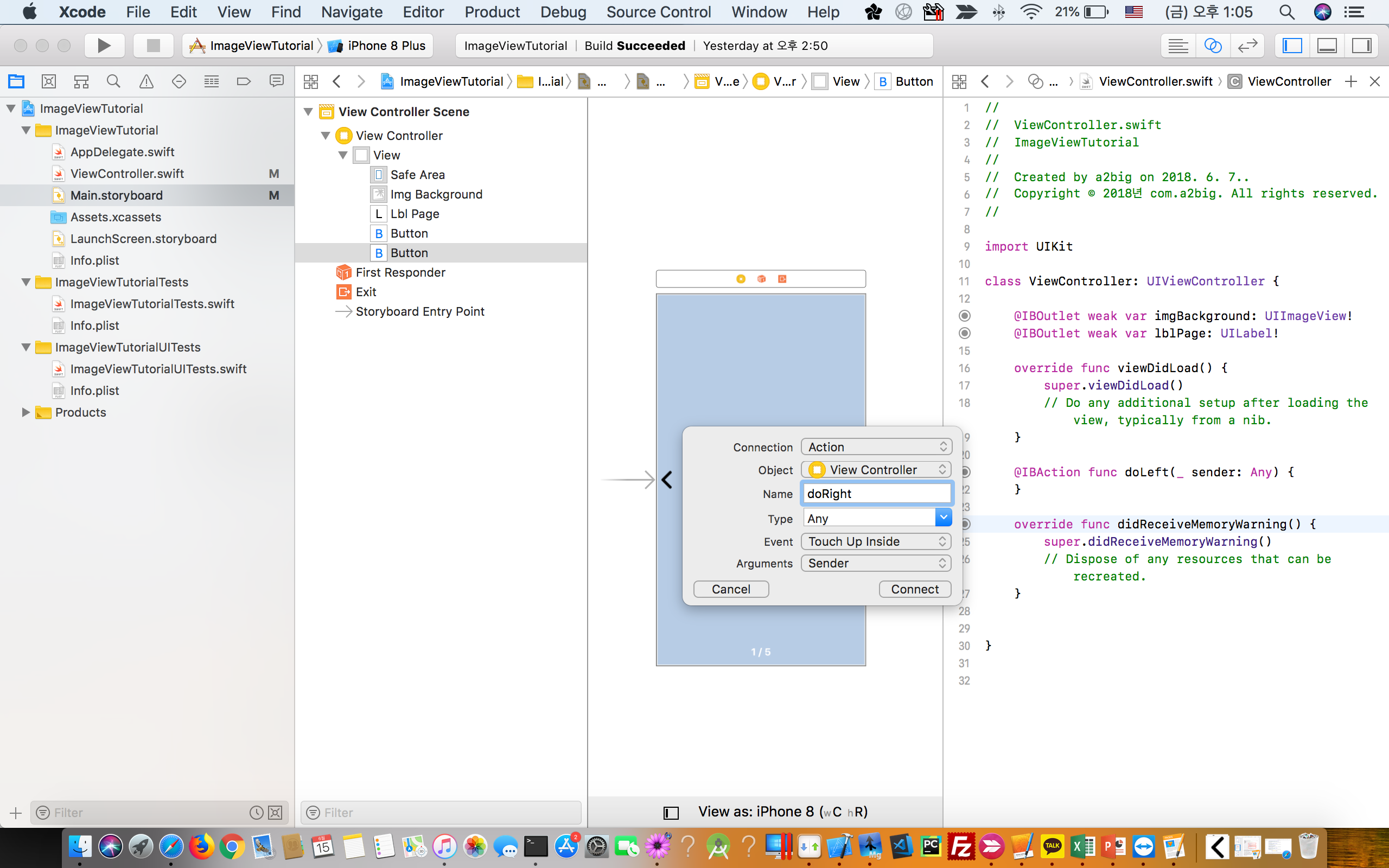Open the Issue navigator warning icon
Viewport: 1389px width, 868px height.
(146, 81)
